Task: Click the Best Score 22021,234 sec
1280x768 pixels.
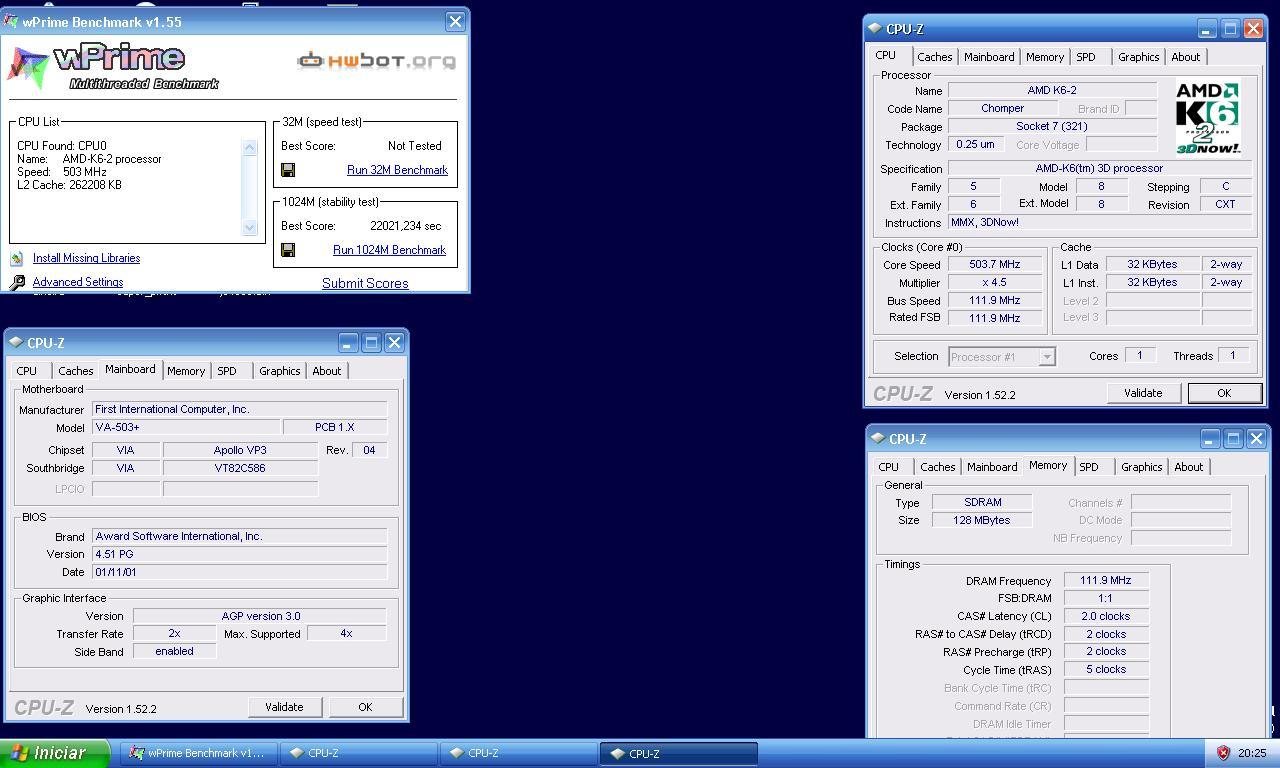Action: (406, 226)
